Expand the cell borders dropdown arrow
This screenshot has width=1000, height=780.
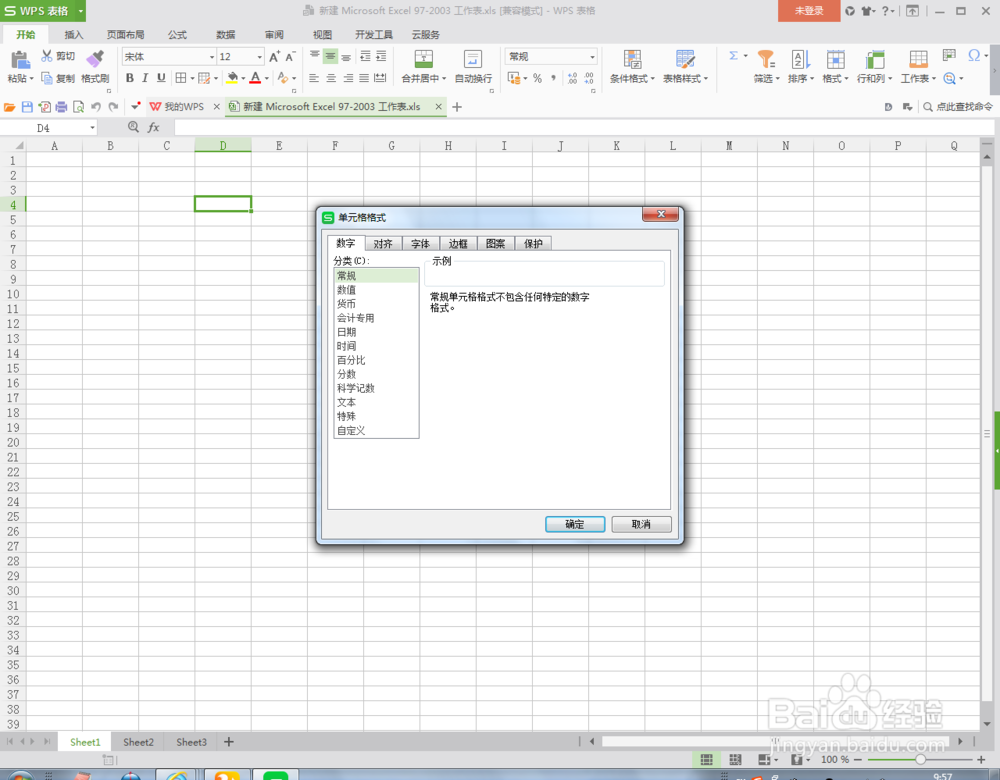[x=192, y=78]
